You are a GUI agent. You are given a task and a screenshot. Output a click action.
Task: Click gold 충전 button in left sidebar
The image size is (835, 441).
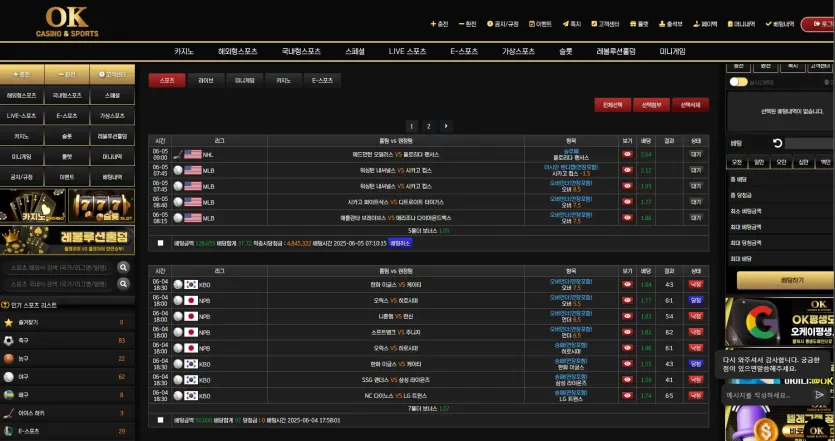pyautogui.click(x=22, y=75)
